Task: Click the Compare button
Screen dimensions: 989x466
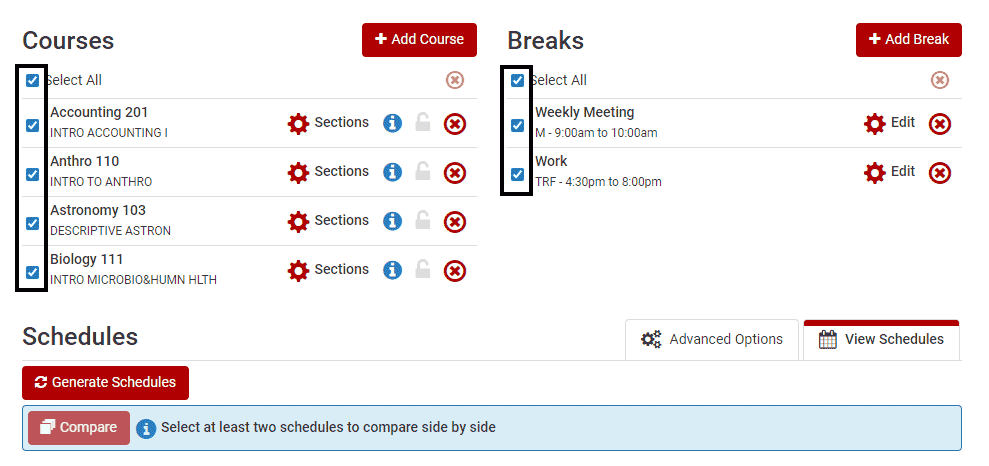Action: pos(79,428)
